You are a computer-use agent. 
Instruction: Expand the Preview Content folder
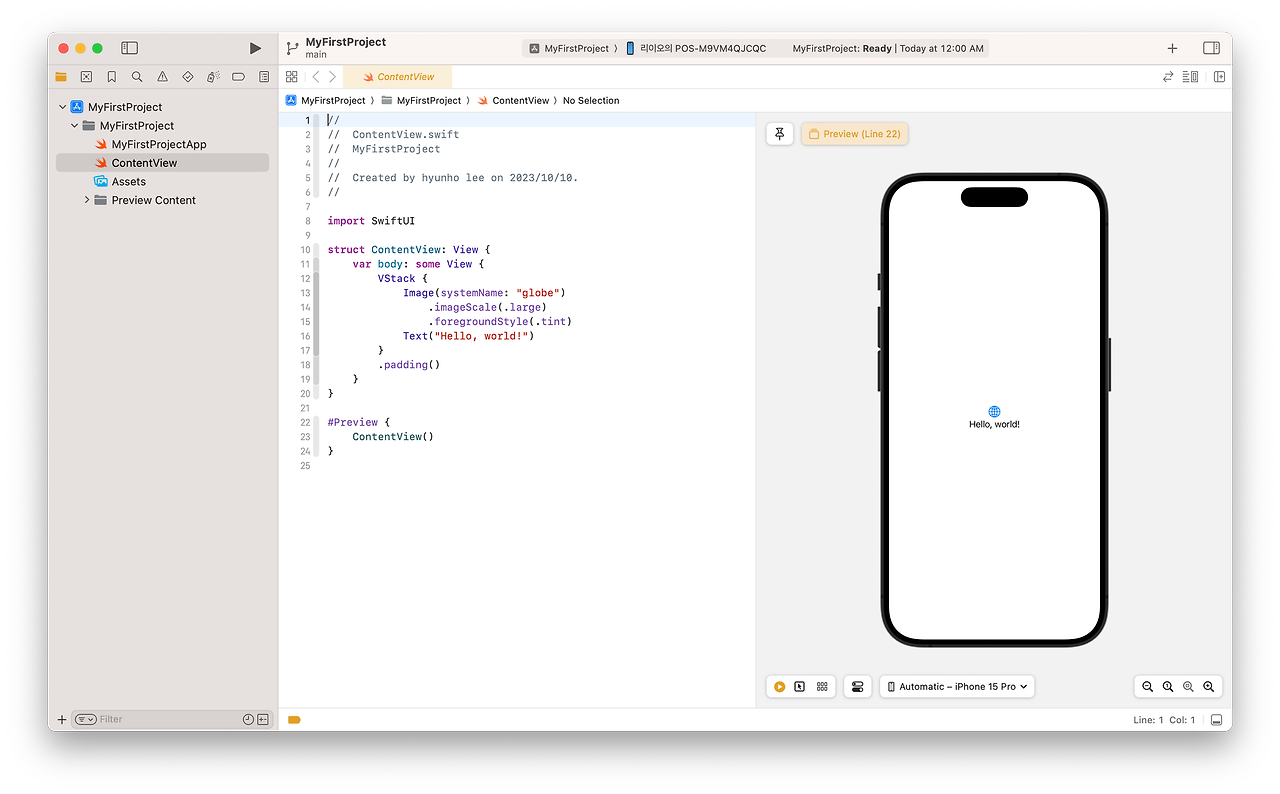[x=87, y=200]
